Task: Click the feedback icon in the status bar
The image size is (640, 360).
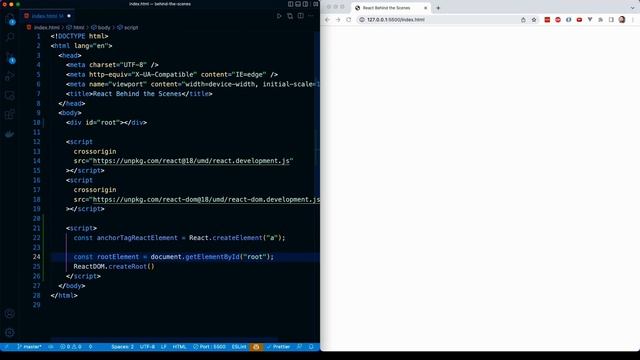Action: pos(300,347)
